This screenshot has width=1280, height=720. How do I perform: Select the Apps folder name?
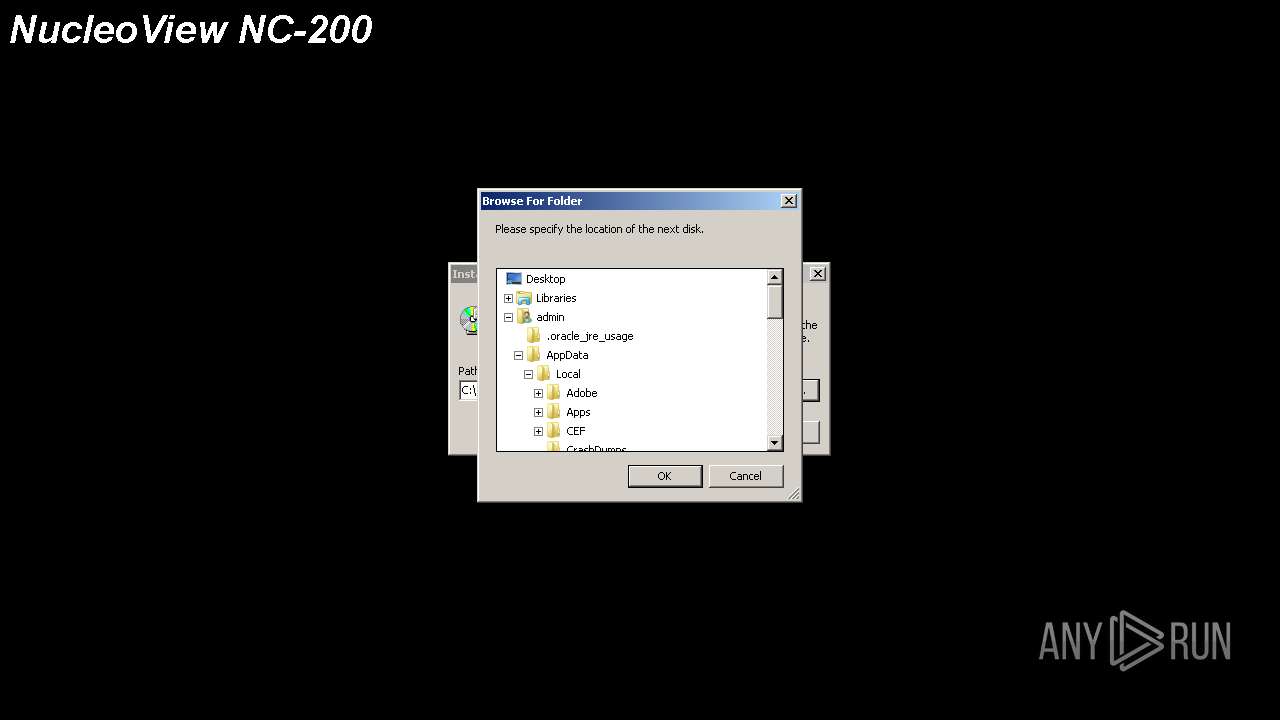click(578, 412)
